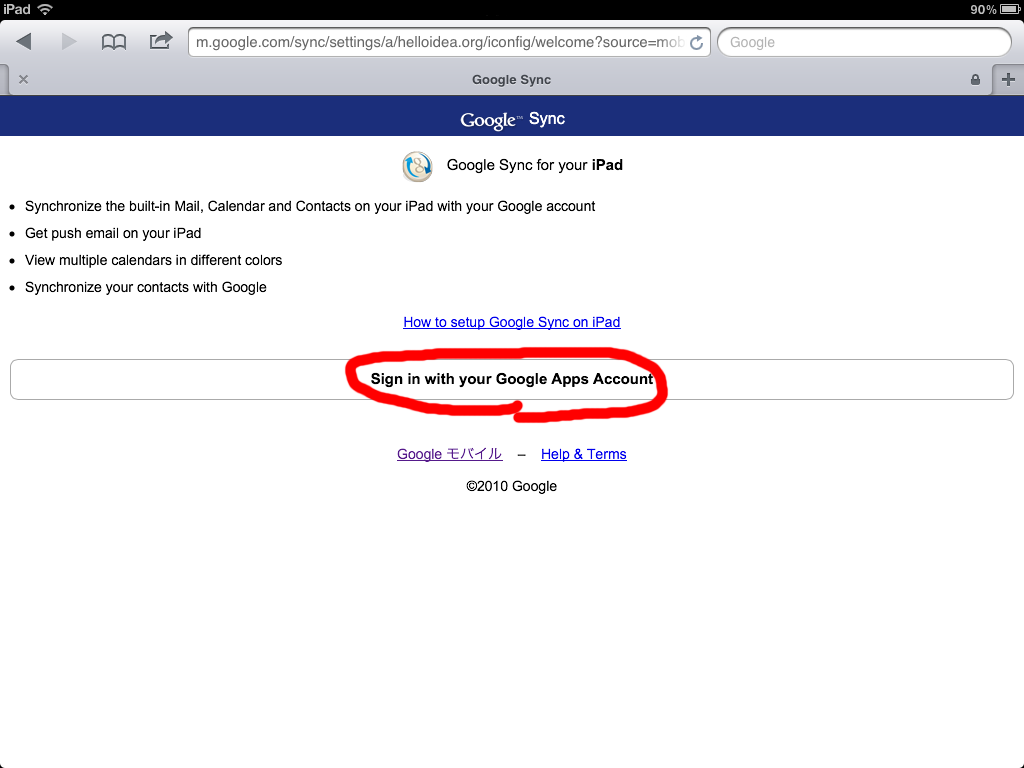
Task: Click the Google Sync header logo
Action: 513,120
